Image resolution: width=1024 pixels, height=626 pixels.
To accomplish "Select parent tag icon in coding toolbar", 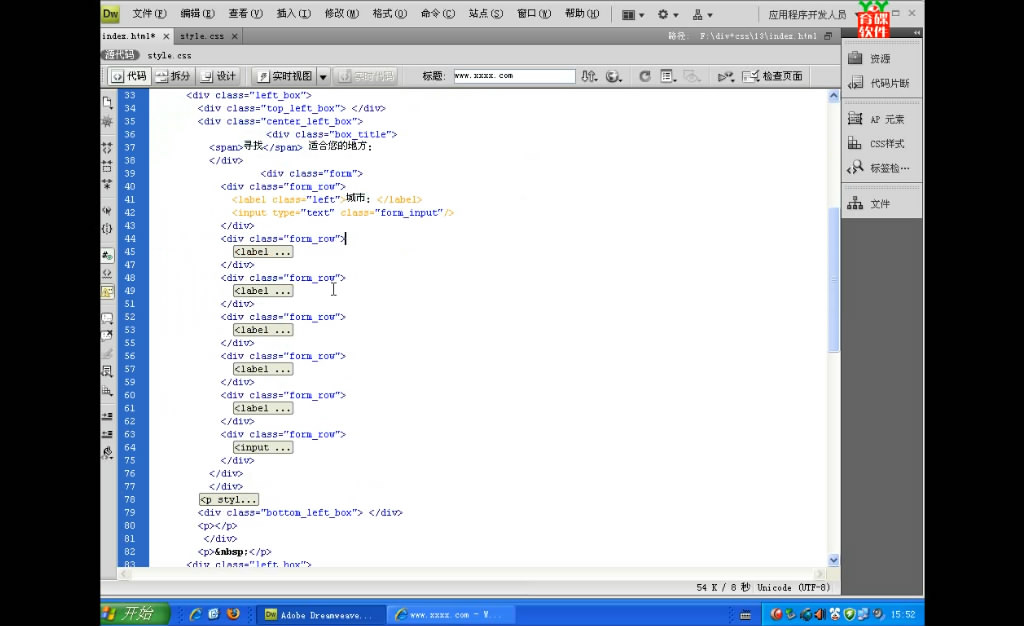I will click(x=107, y=211).
